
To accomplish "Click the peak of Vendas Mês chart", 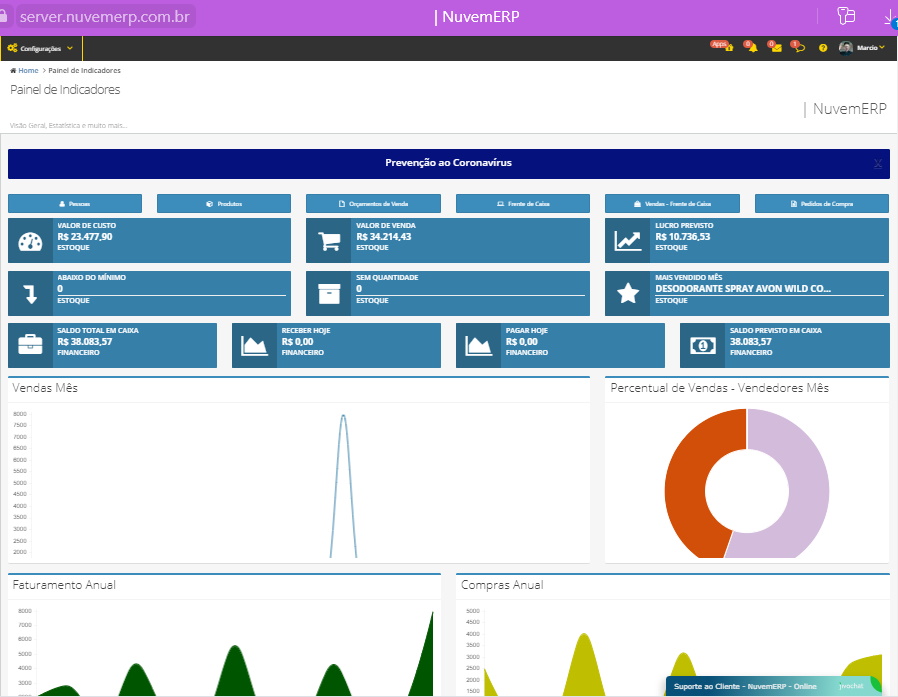I will [x=343, y=416].
